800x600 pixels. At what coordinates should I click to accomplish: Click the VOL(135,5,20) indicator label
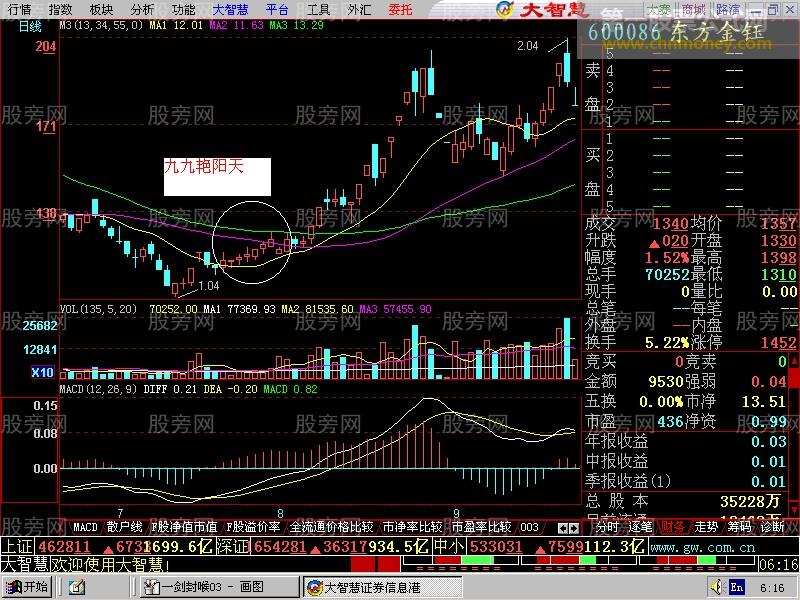98,309
